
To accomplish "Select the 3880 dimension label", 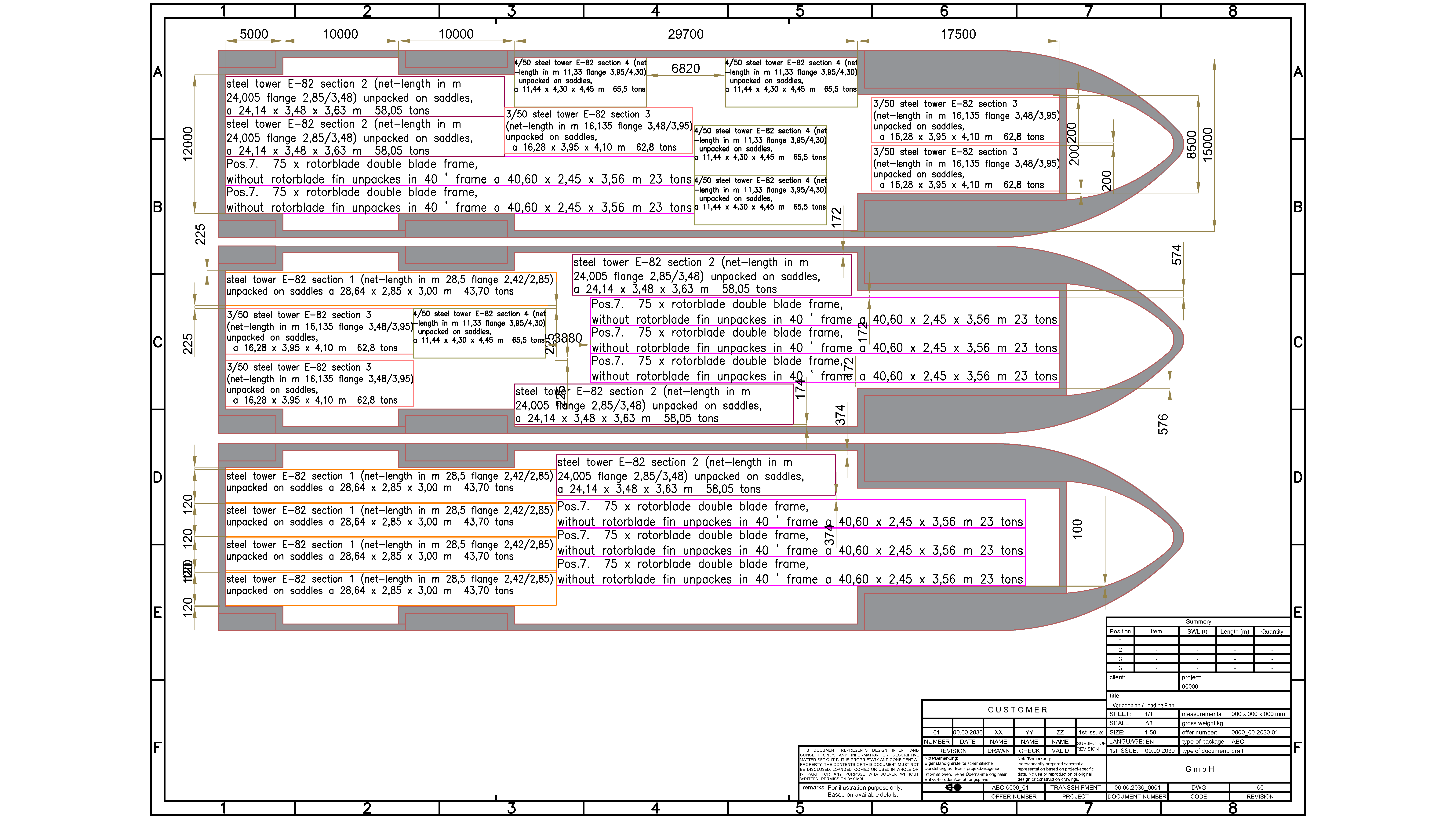I will pyautogui.click(x=568, y=338).
